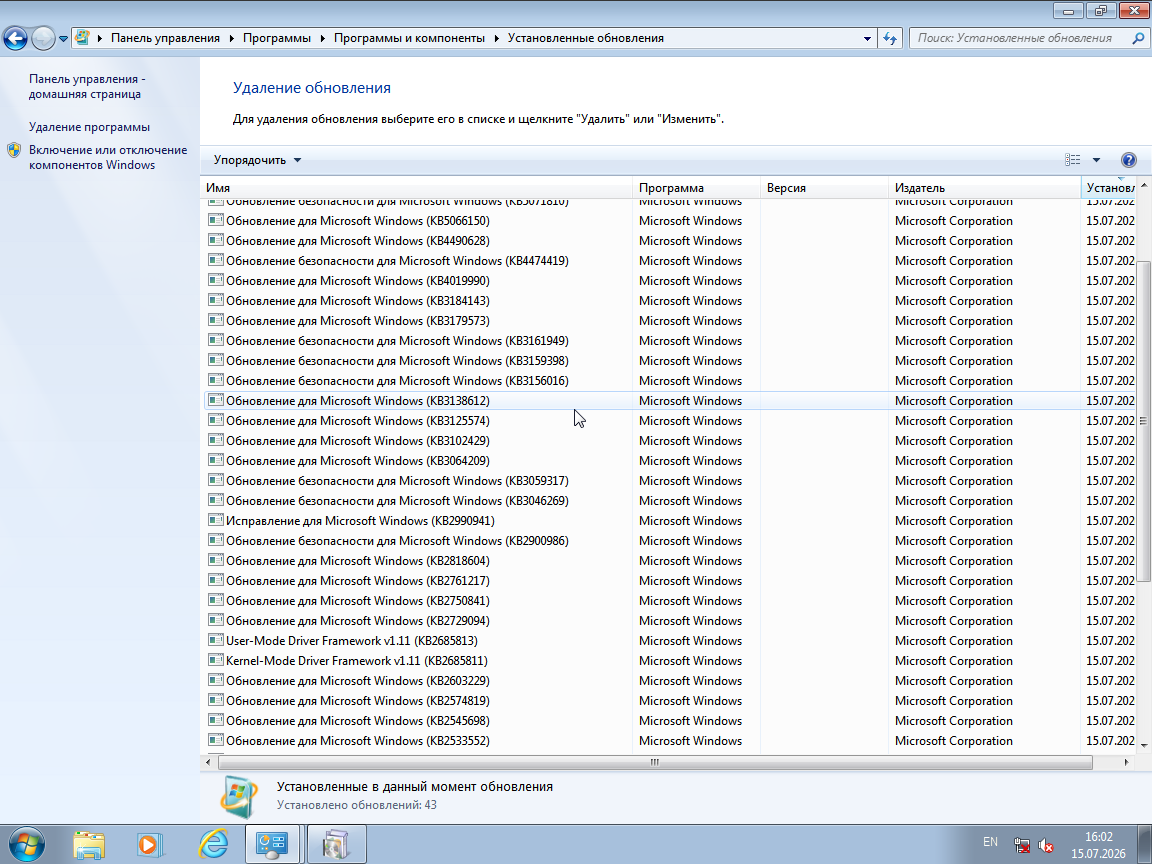Open the 'Упорядочить' menu
Image resolution: width=1152 pixels, height=864 pixels.
coord(257,160)
